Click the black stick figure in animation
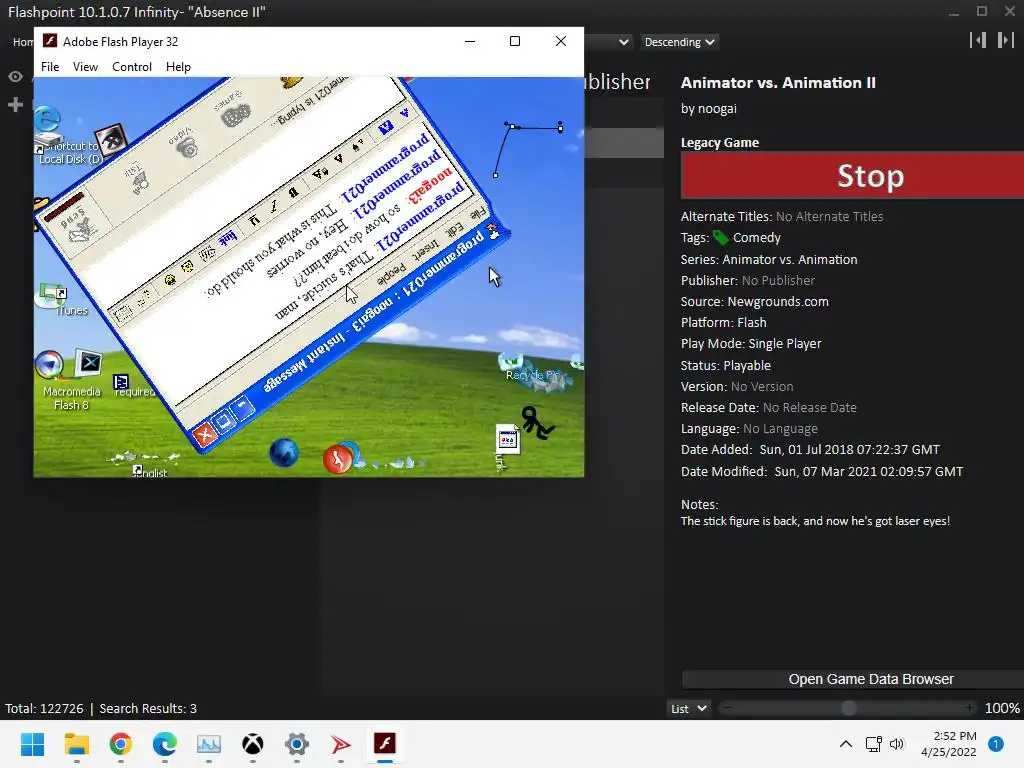Screen dimensions: 1024x768 [537, 423]
